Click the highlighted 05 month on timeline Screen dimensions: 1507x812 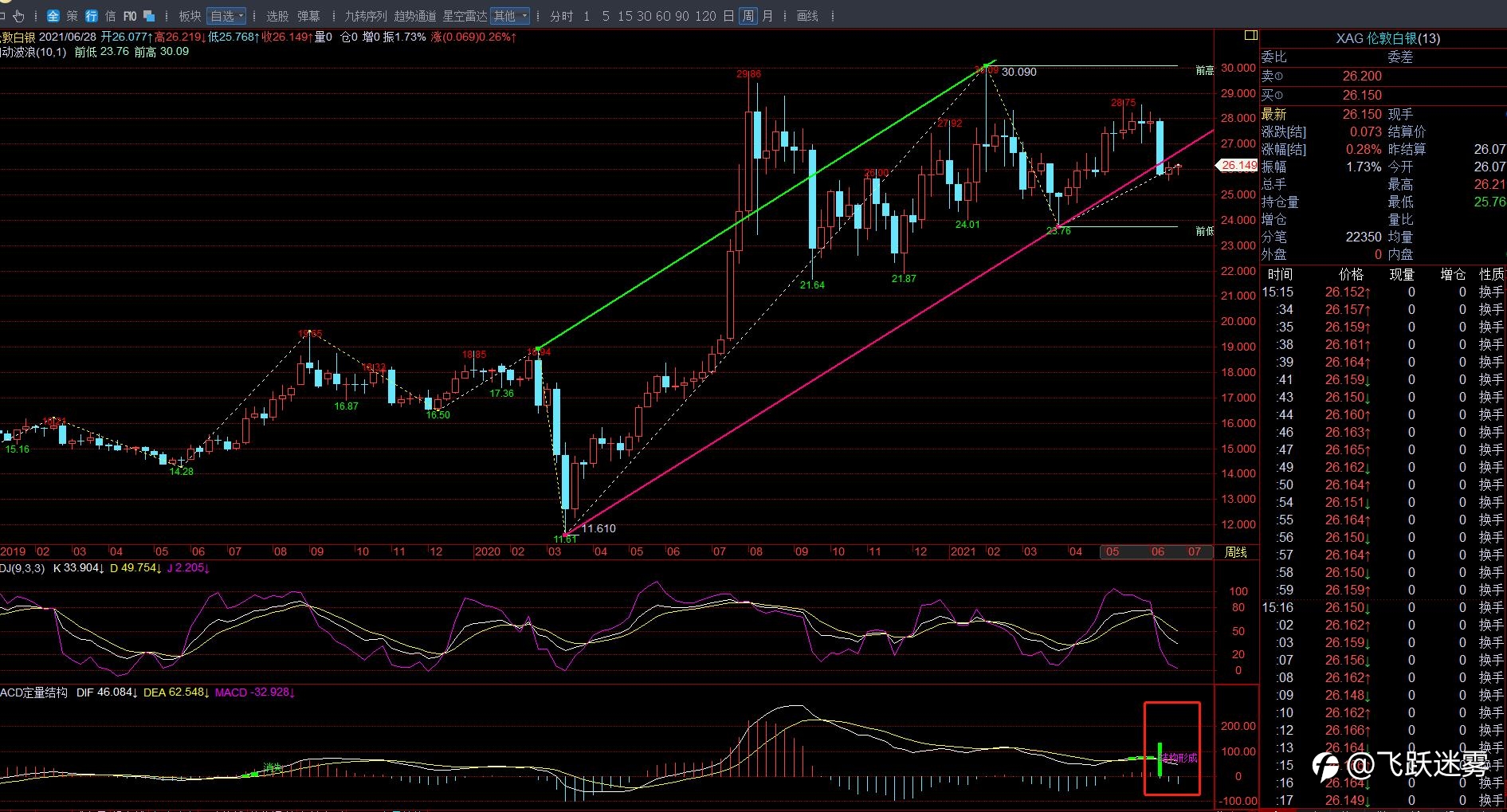click(x=1113, y=551)
